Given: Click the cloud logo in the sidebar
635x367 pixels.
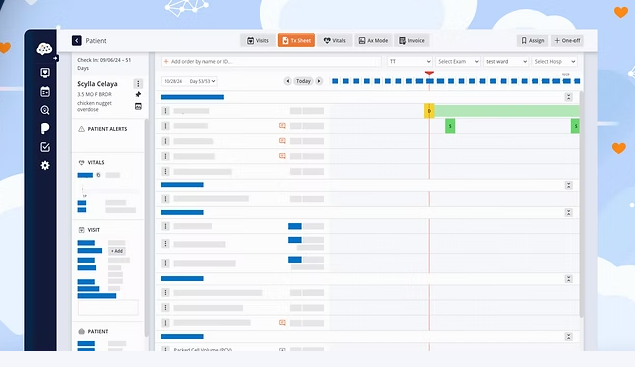Looking at the screenshot, I should 44,49.
